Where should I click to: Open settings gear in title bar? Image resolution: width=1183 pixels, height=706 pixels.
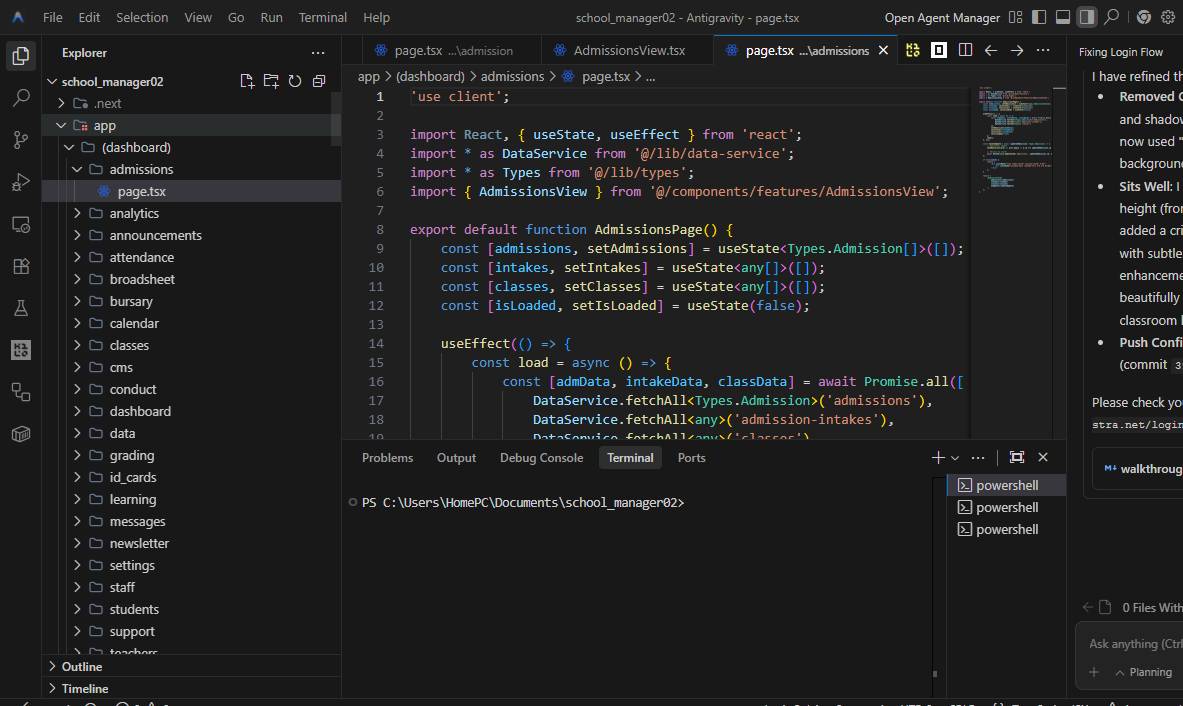pyautogui.click(x=1168, y=17)
